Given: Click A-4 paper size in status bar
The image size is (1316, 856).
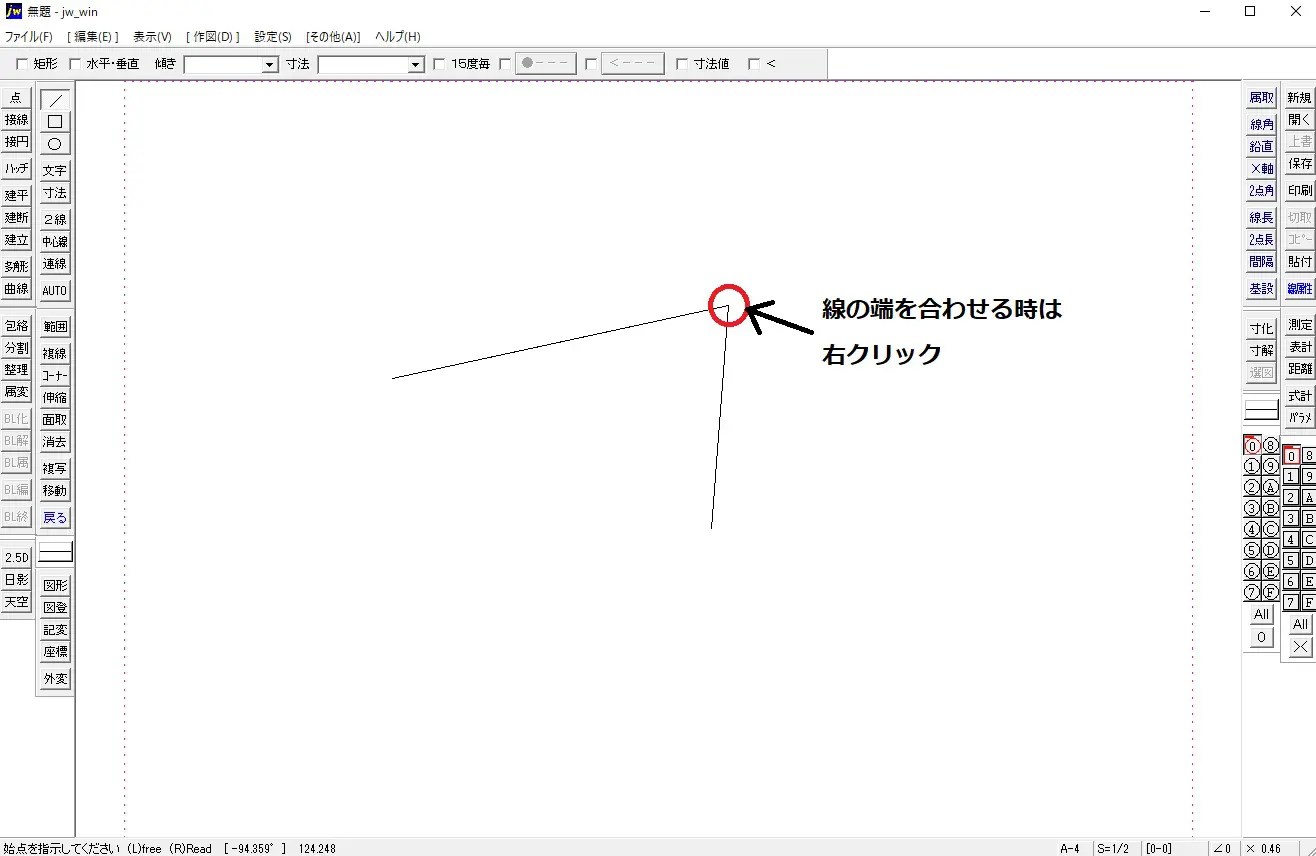Looking at the screenshot, I should click(1069, 848).
